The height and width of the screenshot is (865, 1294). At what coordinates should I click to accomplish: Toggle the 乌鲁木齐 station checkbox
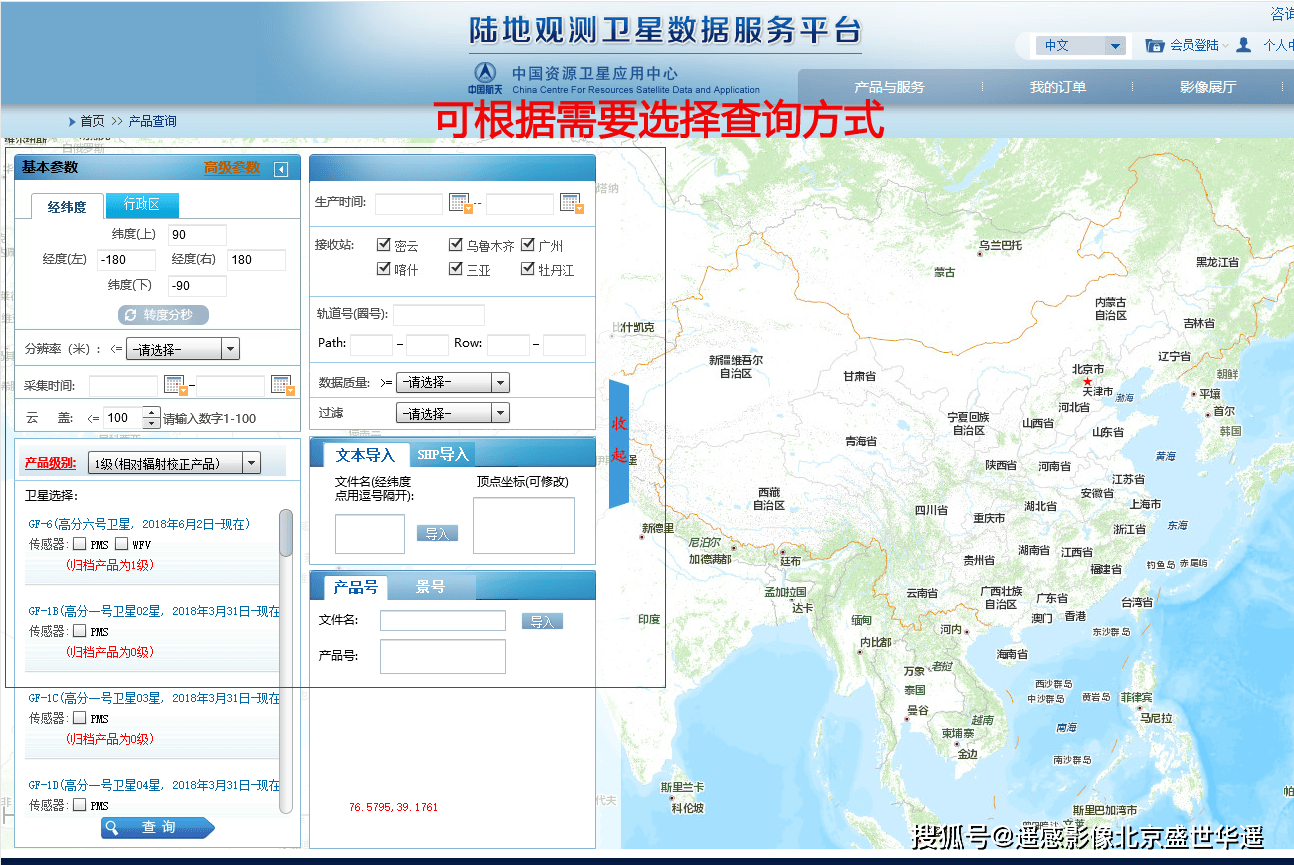point(456,245)
